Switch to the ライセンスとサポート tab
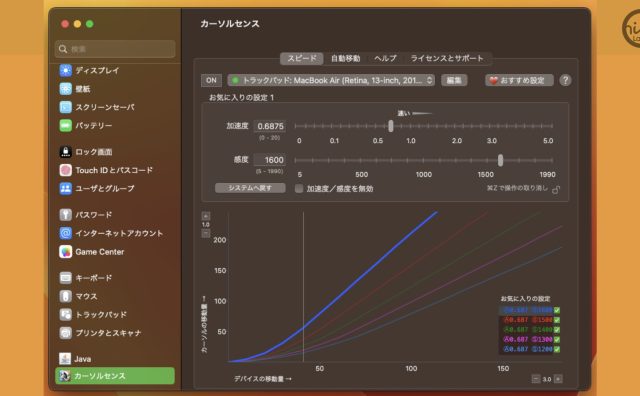 [x=447, y=58]
